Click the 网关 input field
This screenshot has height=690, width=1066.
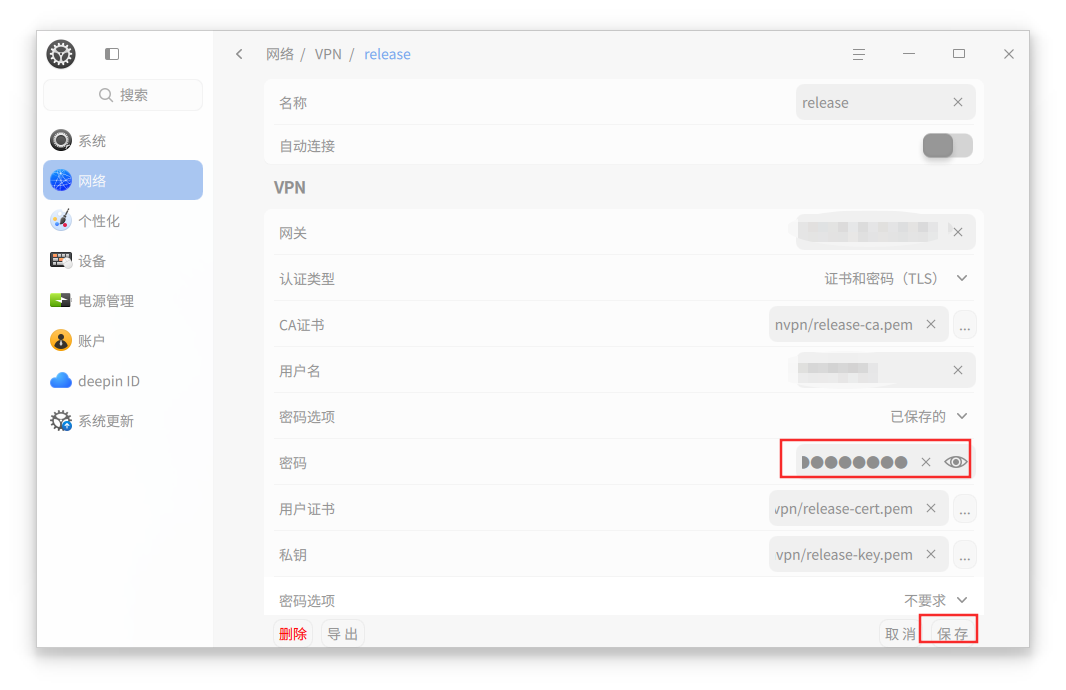coord(885,232)
